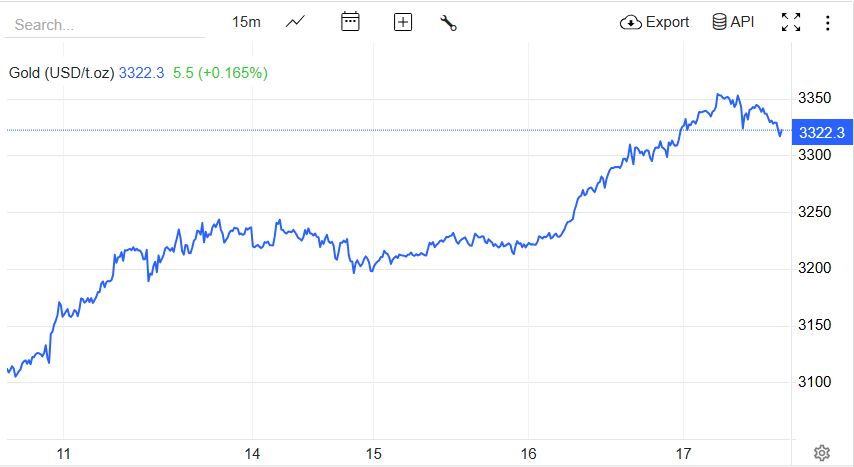Select the Gold (USD/t.oz) series label
This screenshot has height=467, width=854.
(x=61, y=72)
